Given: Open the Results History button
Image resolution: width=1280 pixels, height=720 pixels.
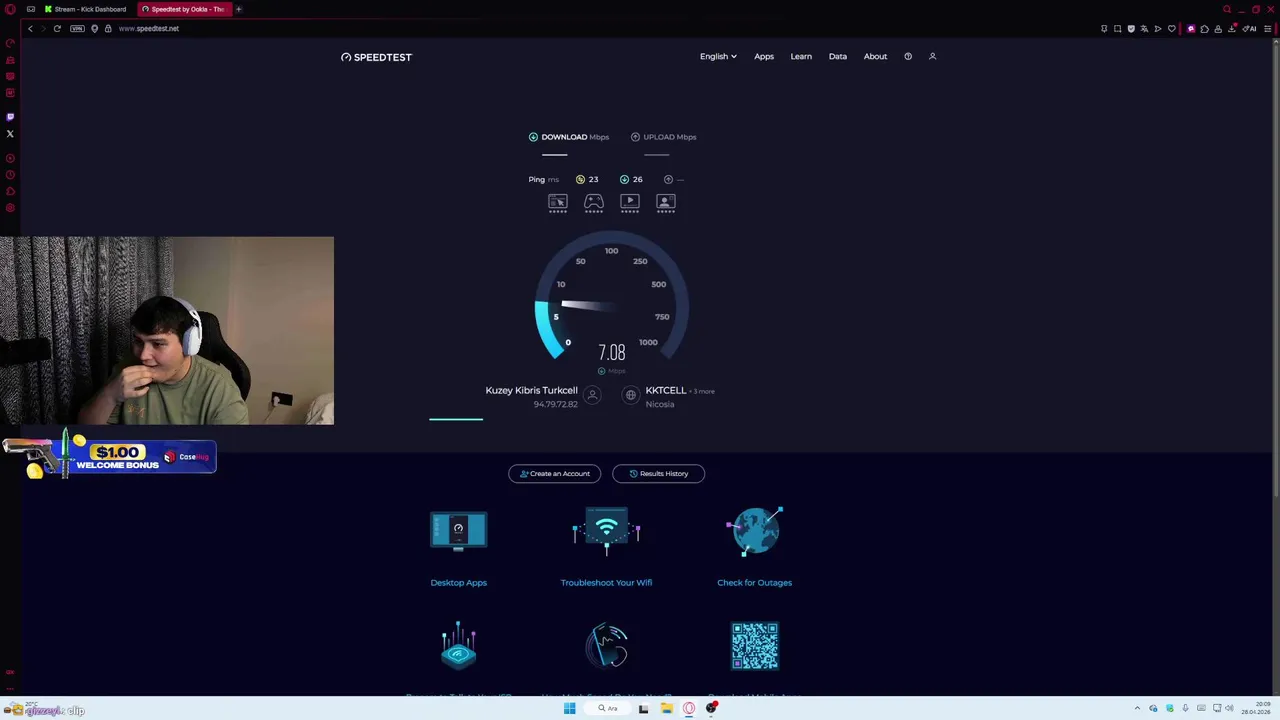Looking at the screenshot, I should (x=658, y=473).
